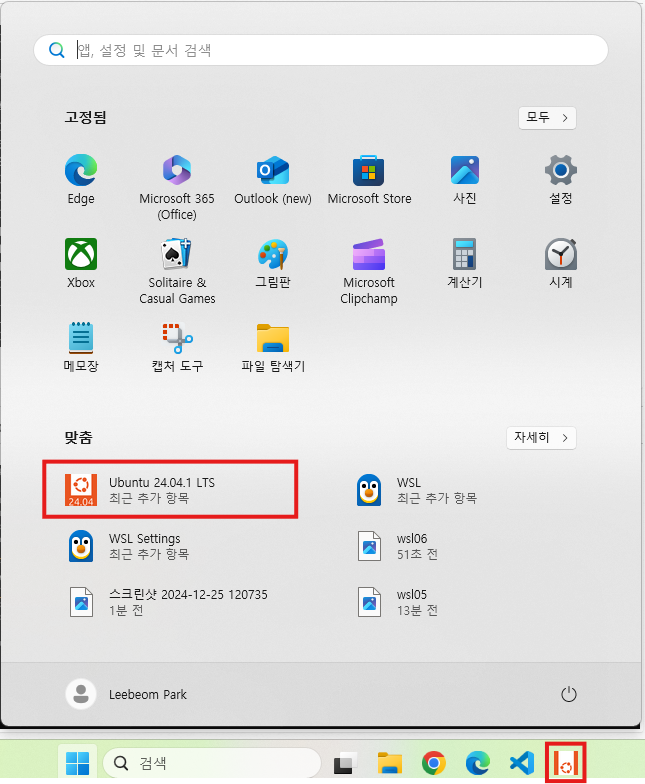Open Leebeom Park user account menu
The height and width of the screenshot is (784, 645).
click(x=127, y=694)
